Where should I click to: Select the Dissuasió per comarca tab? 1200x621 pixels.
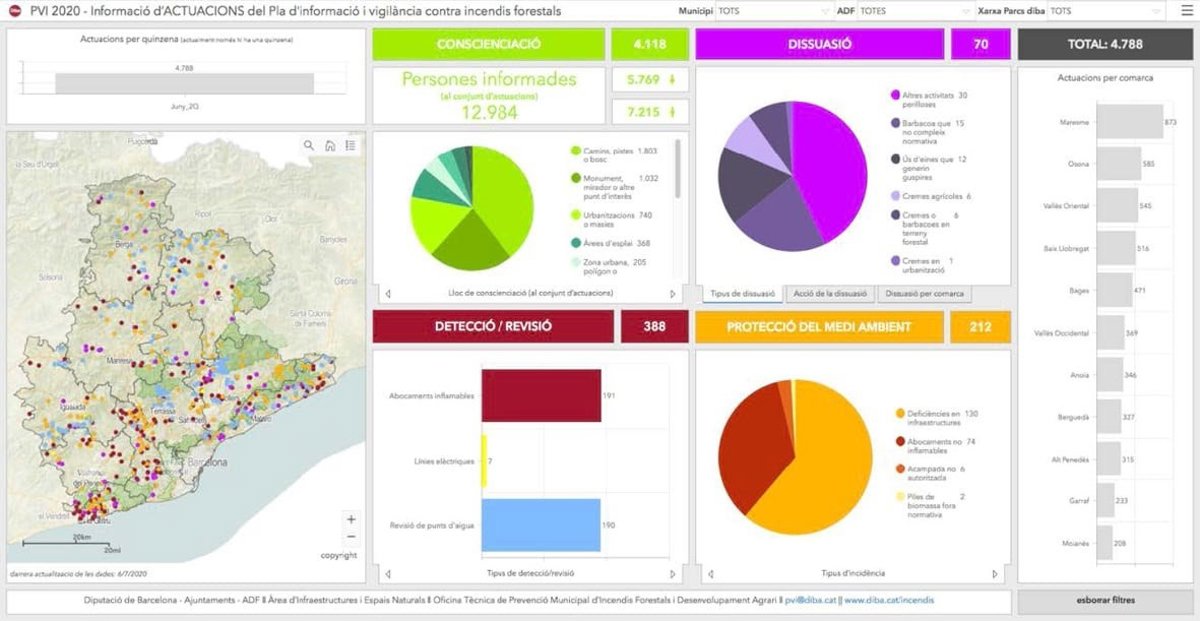pos(924,294)
